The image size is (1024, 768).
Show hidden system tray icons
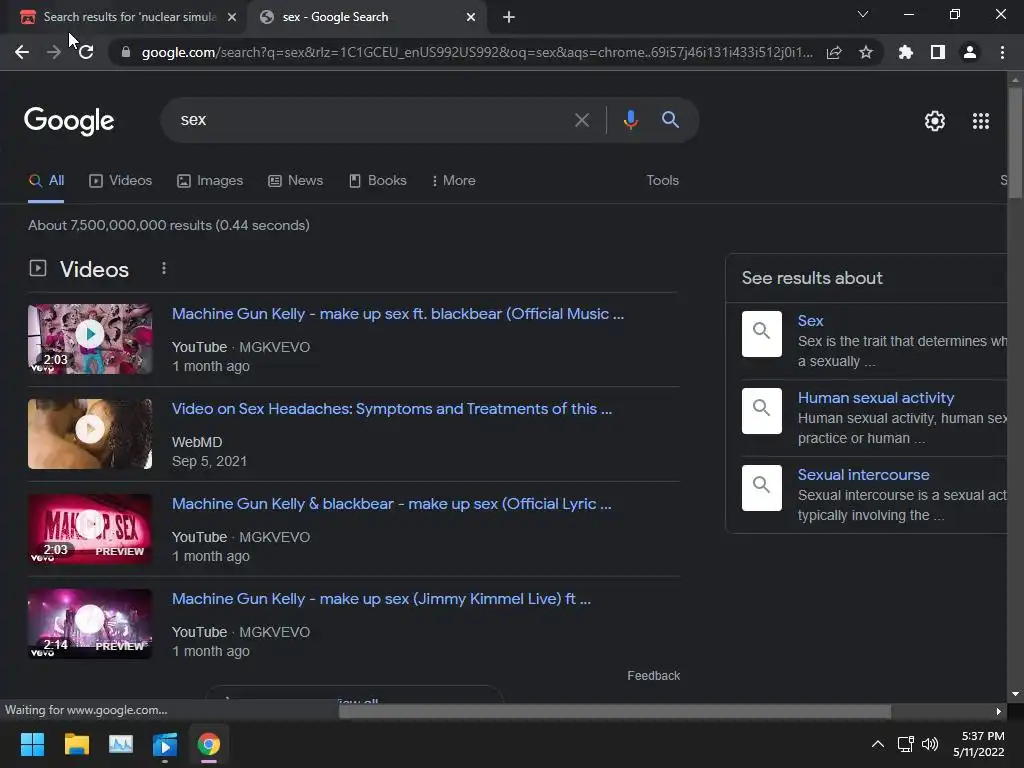pos(878,744)
